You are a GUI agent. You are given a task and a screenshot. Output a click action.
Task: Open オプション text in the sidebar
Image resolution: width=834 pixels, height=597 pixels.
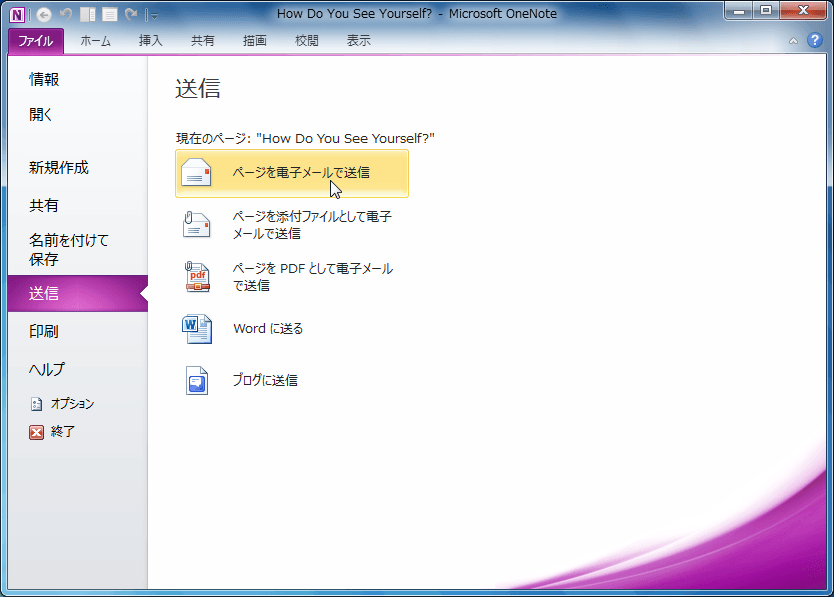[72, 404]
